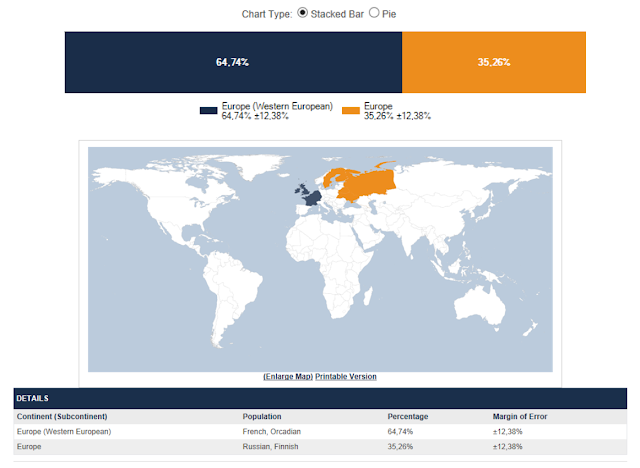
Task: Click the Margin of Error column header
Action: click(520, 417)
